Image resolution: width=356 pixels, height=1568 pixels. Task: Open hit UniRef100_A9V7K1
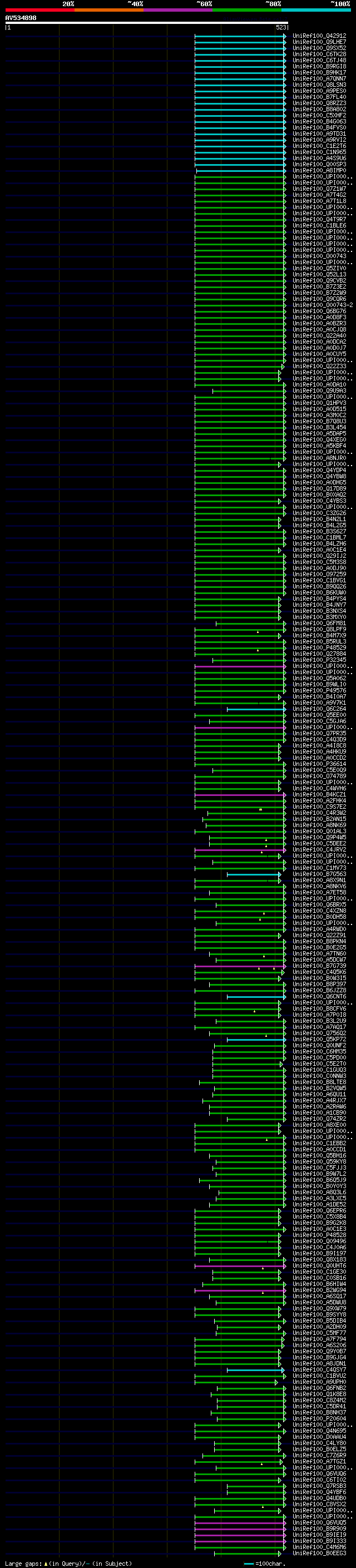tap(319, 703)
